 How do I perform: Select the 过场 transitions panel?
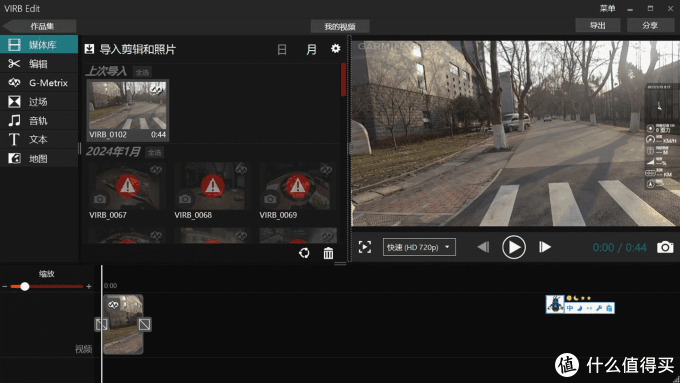coord(39,101)
